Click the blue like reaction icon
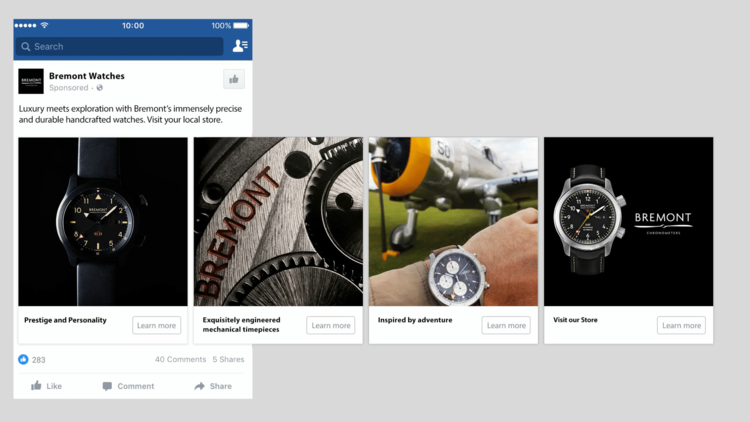750x422 pixels. pyautogui.click(x=23, y=359)
